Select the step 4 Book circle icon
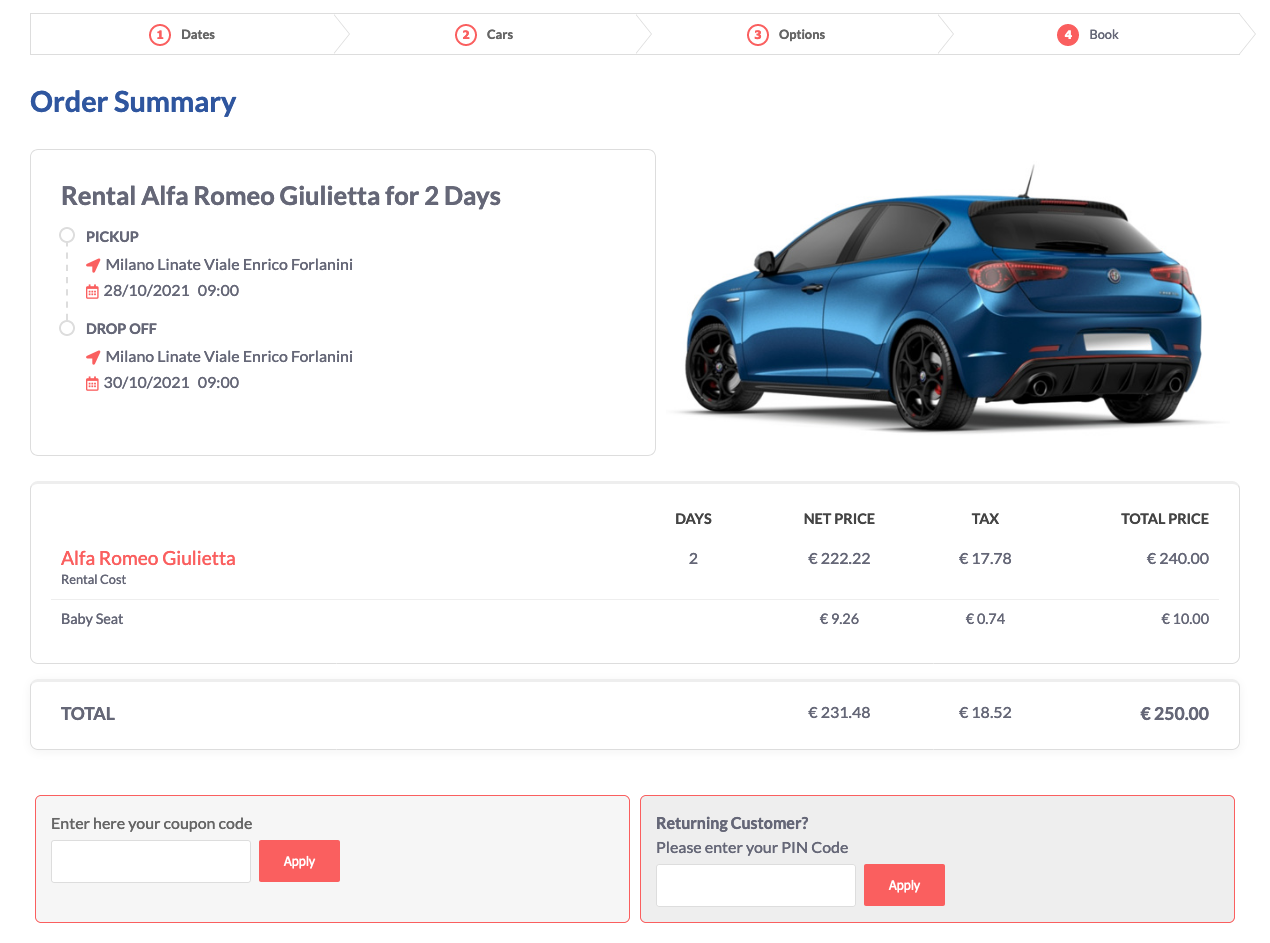 pos(1066,34)
